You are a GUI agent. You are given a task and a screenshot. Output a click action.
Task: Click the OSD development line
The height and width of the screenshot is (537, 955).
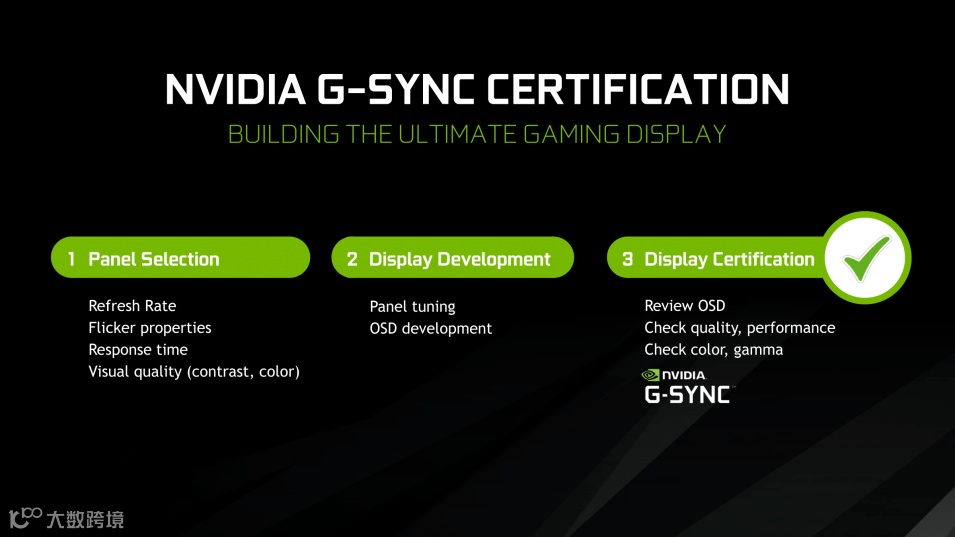[431, 329]
